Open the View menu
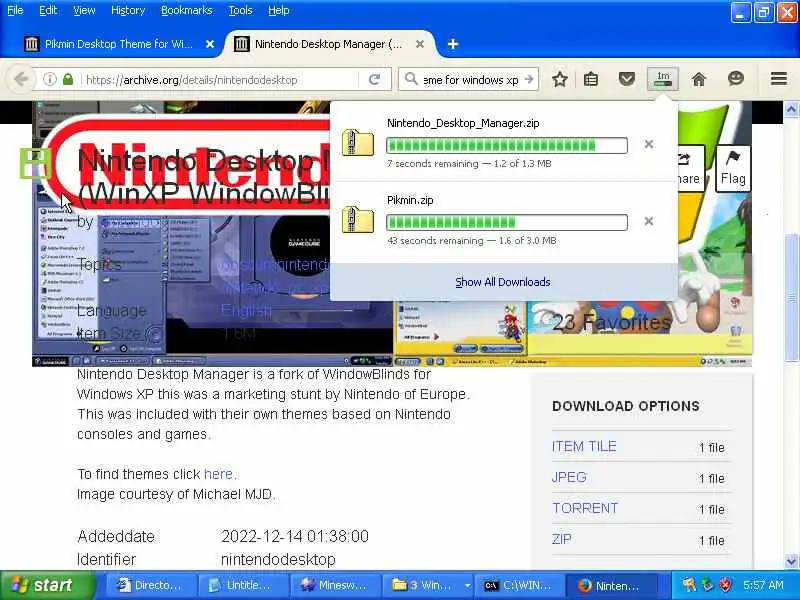This screenshot has width=800, height=600. click(84, 10)
